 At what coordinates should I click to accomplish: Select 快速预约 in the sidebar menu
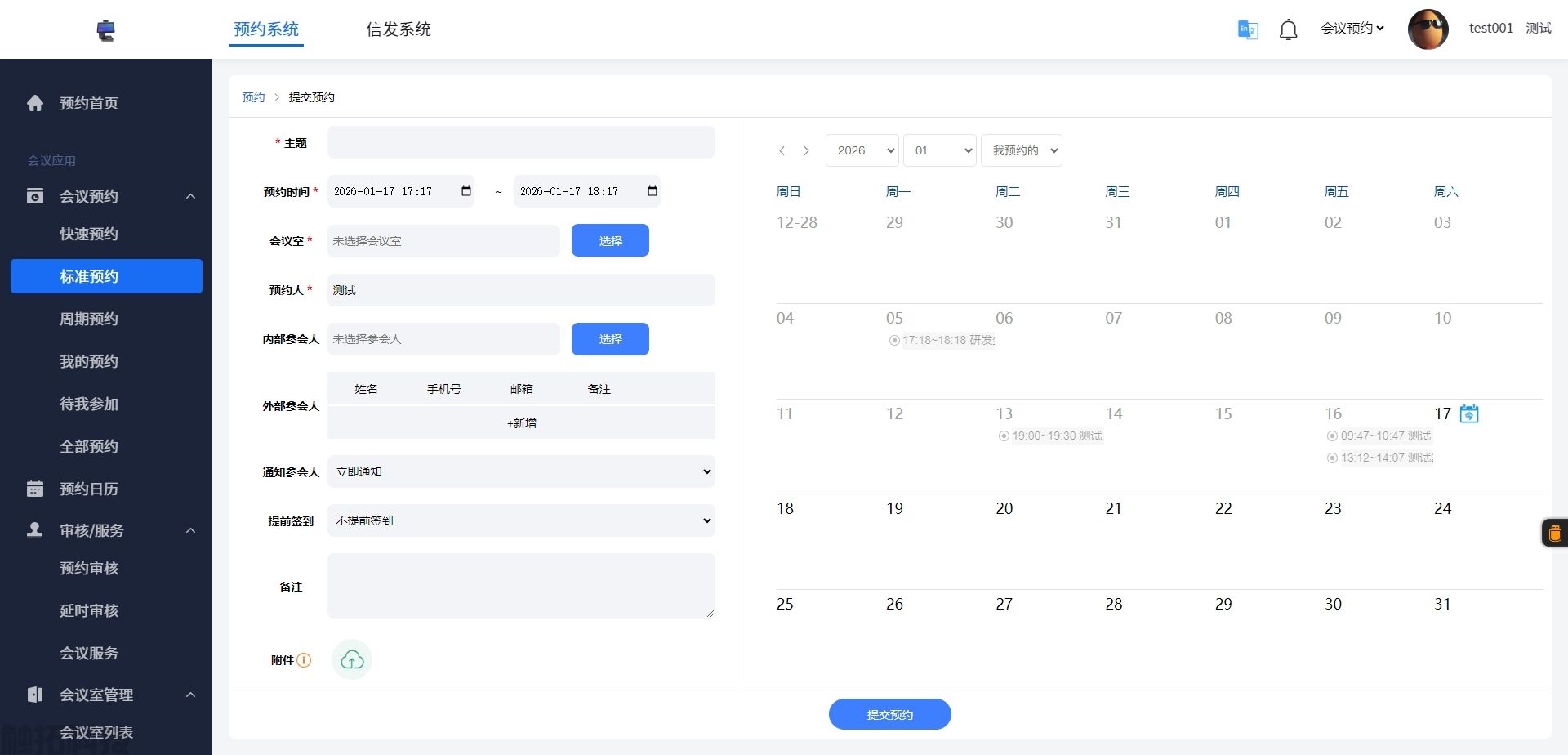pos(90,234)
